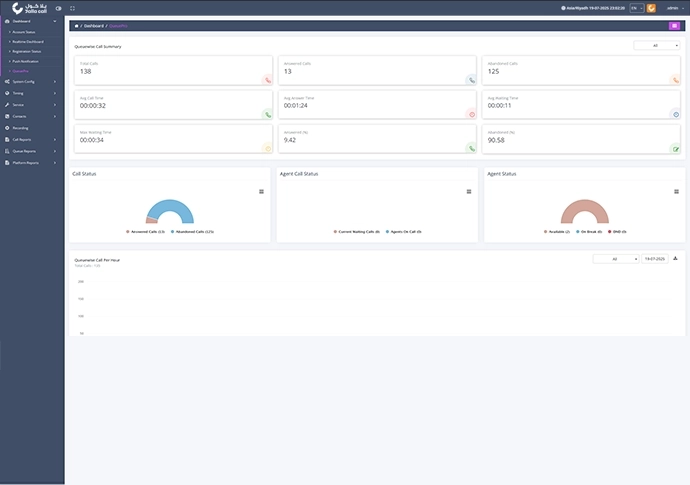Open the queue filter dropdown in Call Summary
The width and height of the screenshot is (690, 485).
[x=656, y=45]
